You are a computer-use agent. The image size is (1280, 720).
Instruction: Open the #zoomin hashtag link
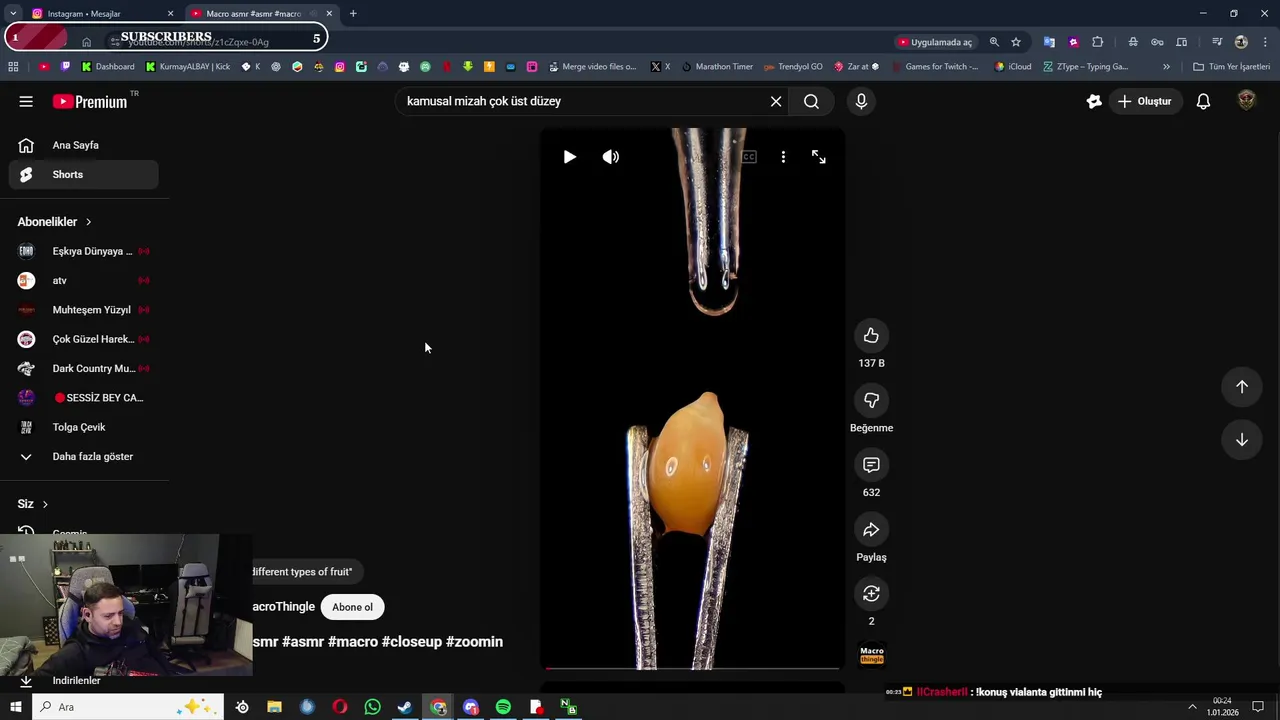[474, 642]
